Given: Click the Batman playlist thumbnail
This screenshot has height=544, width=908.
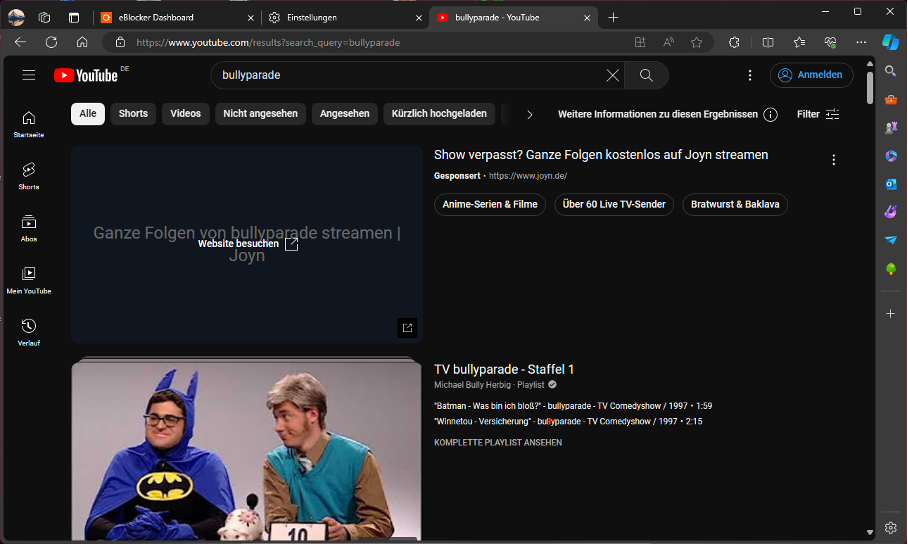Looking at the screenshot, I should (x=247, y=451).
